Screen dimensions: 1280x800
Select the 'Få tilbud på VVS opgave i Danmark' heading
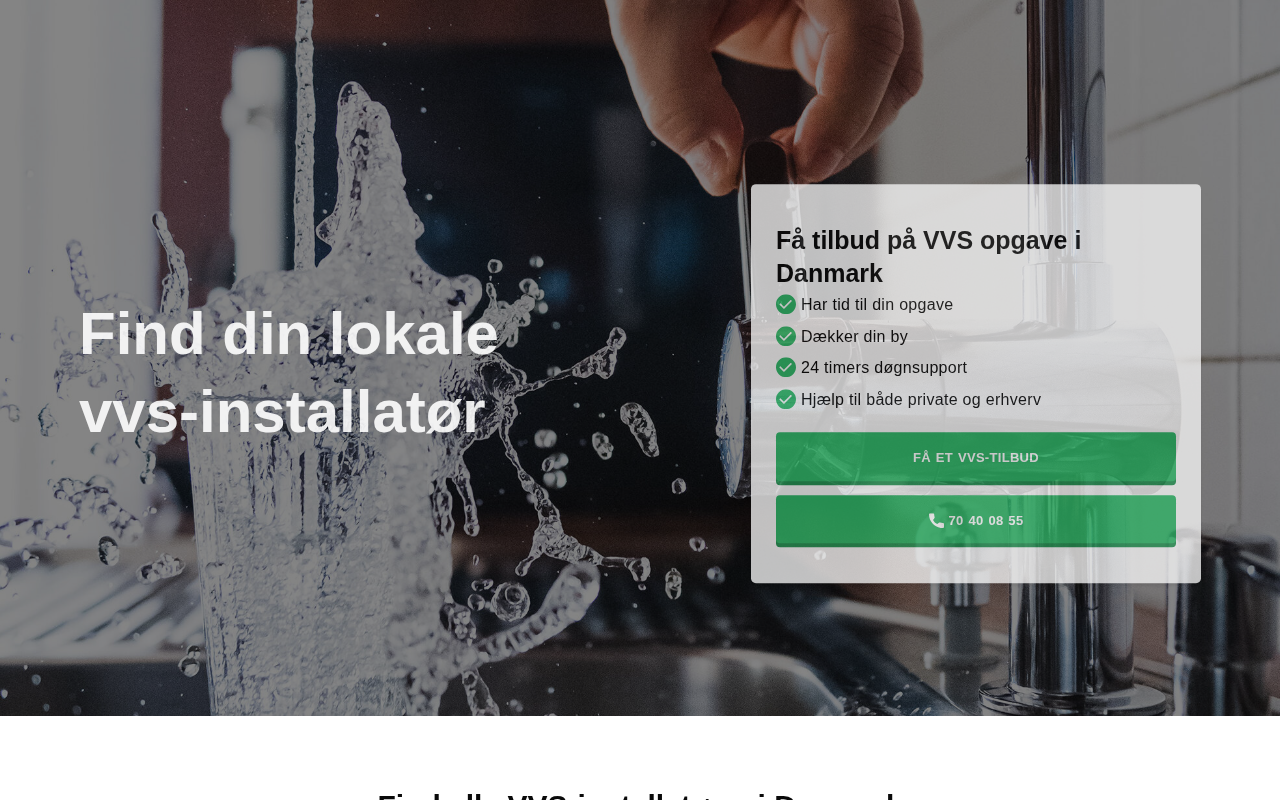929,257
